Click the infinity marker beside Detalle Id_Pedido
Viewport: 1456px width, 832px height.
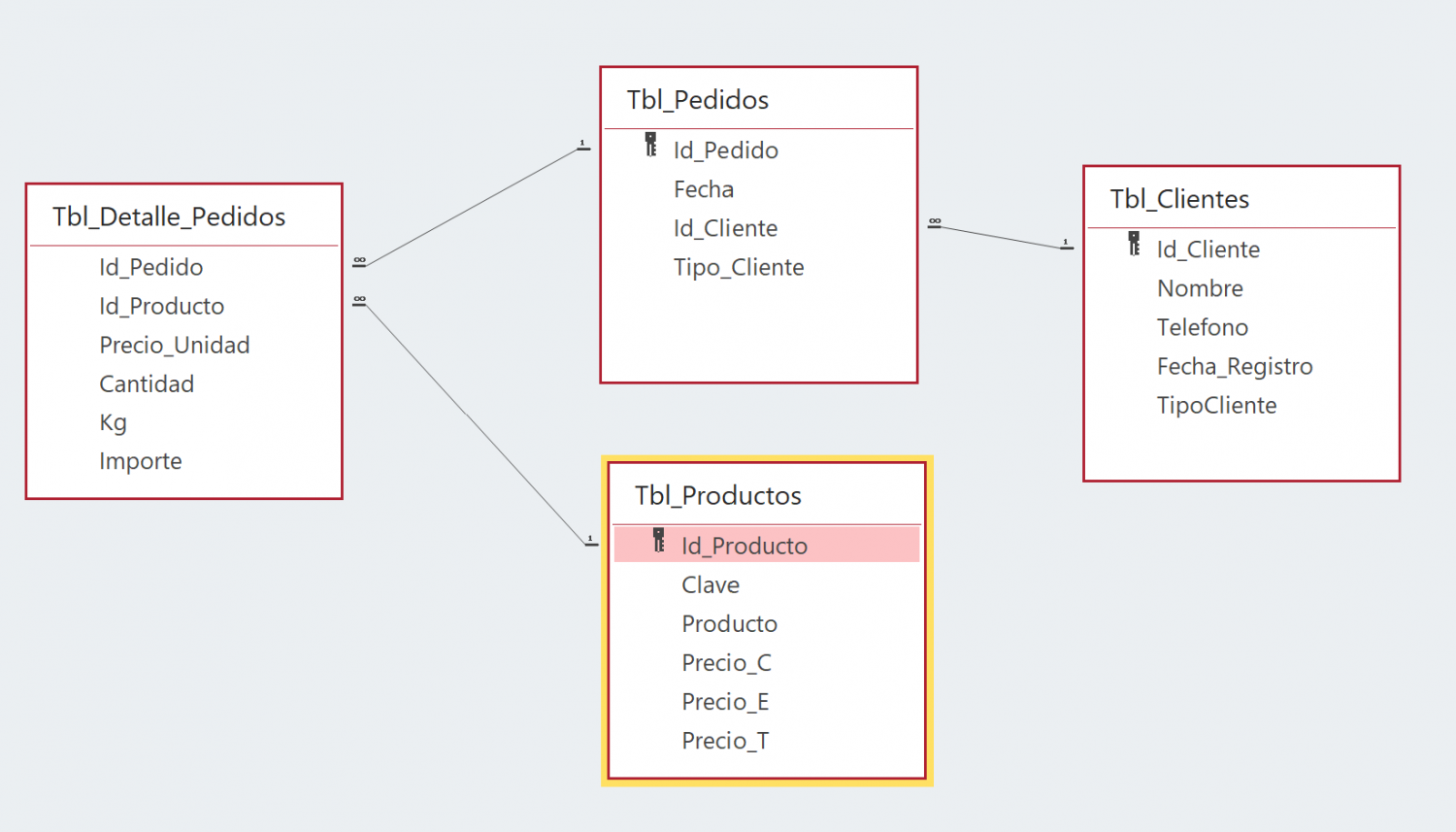pos(359,261)
